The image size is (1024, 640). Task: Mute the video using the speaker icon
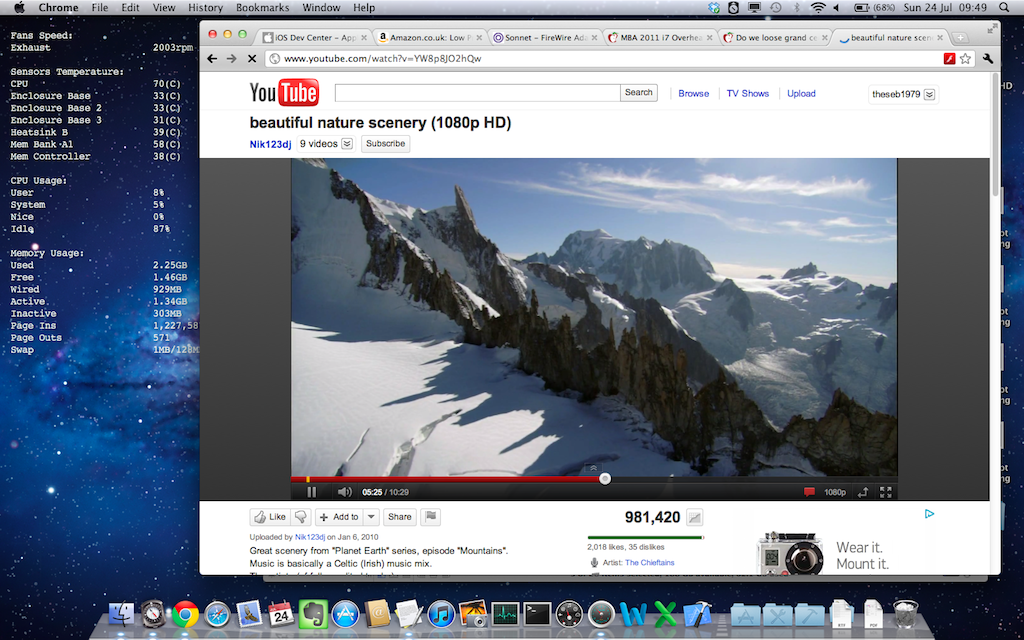pyautogui.click(x=344, y=492)
